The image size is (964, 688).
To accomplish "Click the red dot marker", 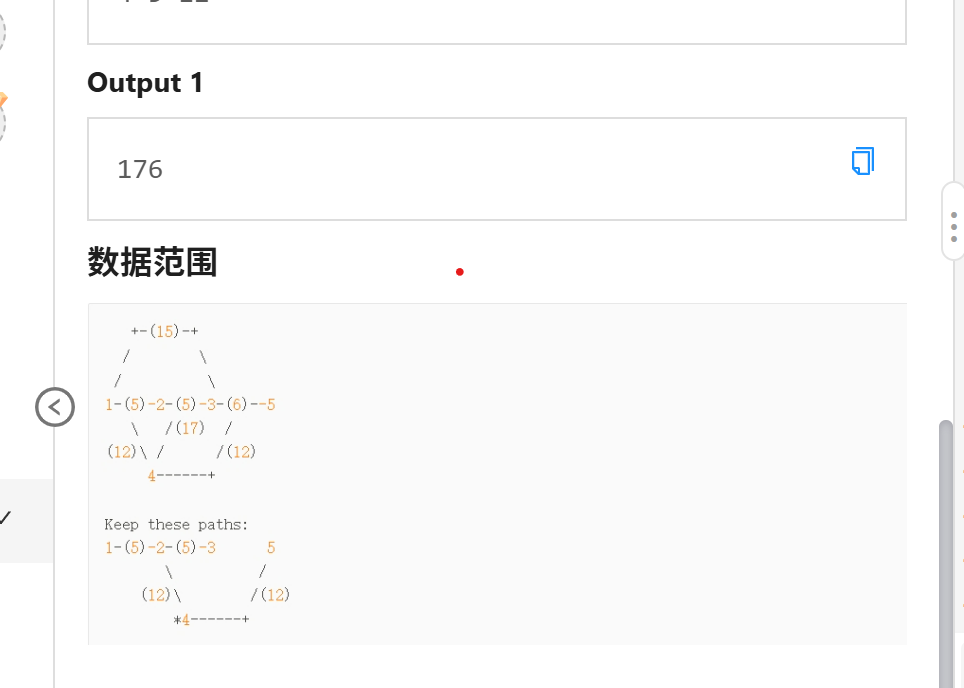I will [x=459, y=272].
